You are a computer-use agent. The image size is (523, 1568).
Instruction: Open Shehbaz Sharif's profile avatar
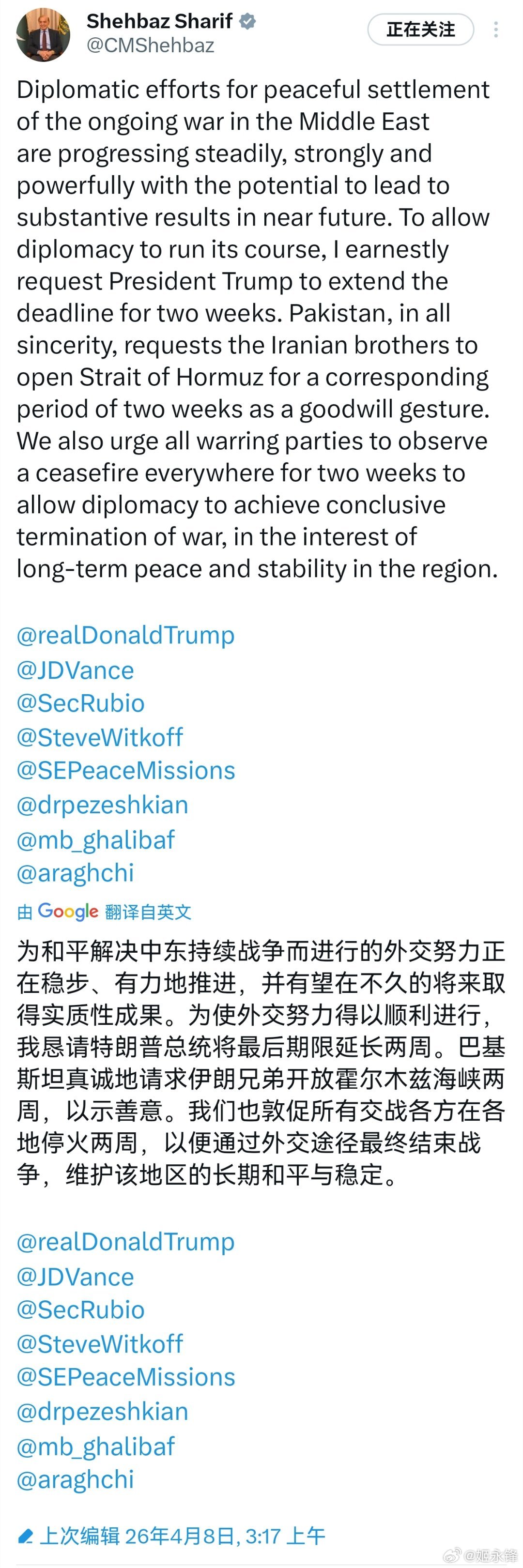coord(43,33)
